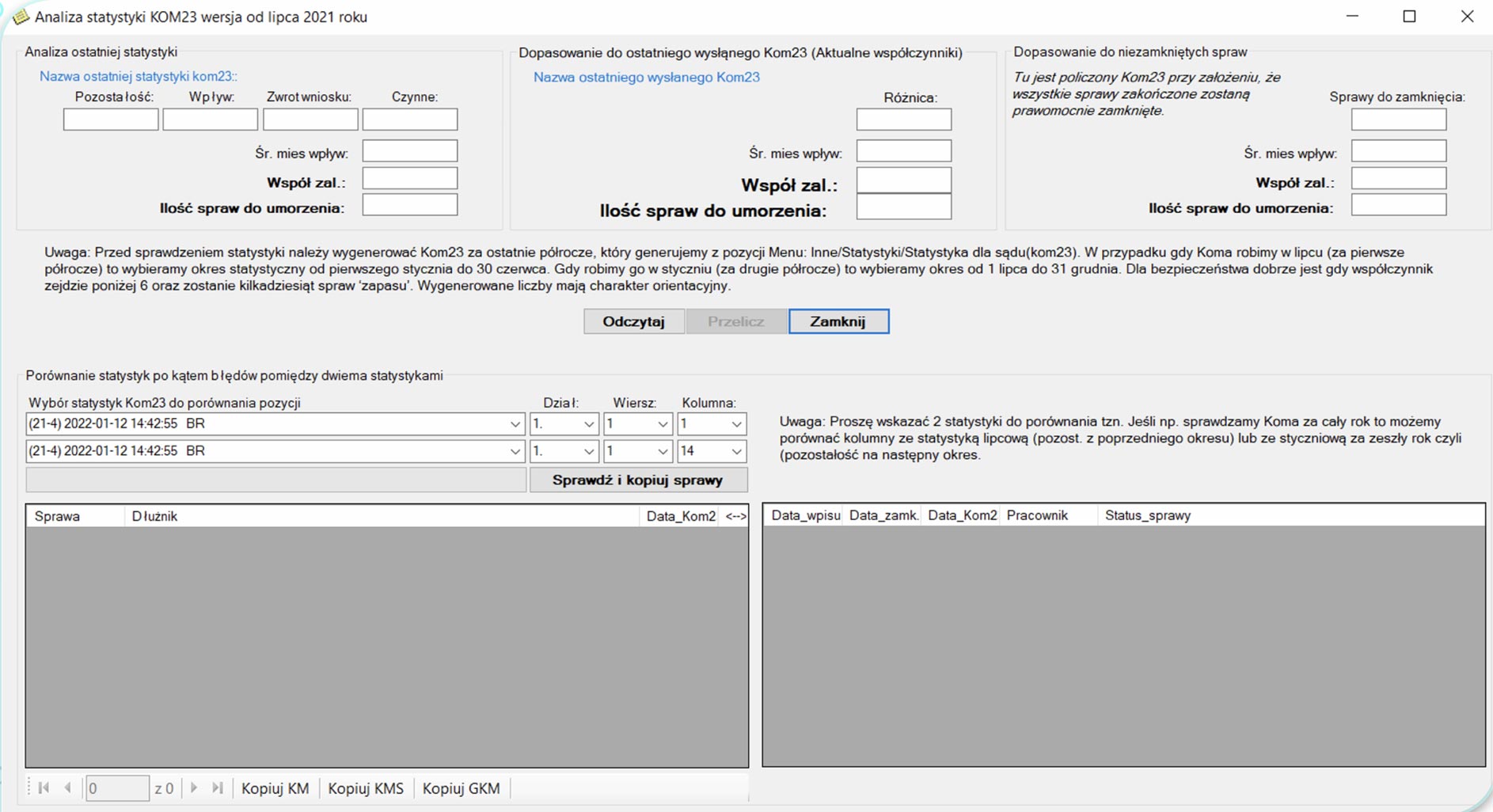Click Współ zal. field in Dopasowanie do niezamkniętych spraw

1399,178
